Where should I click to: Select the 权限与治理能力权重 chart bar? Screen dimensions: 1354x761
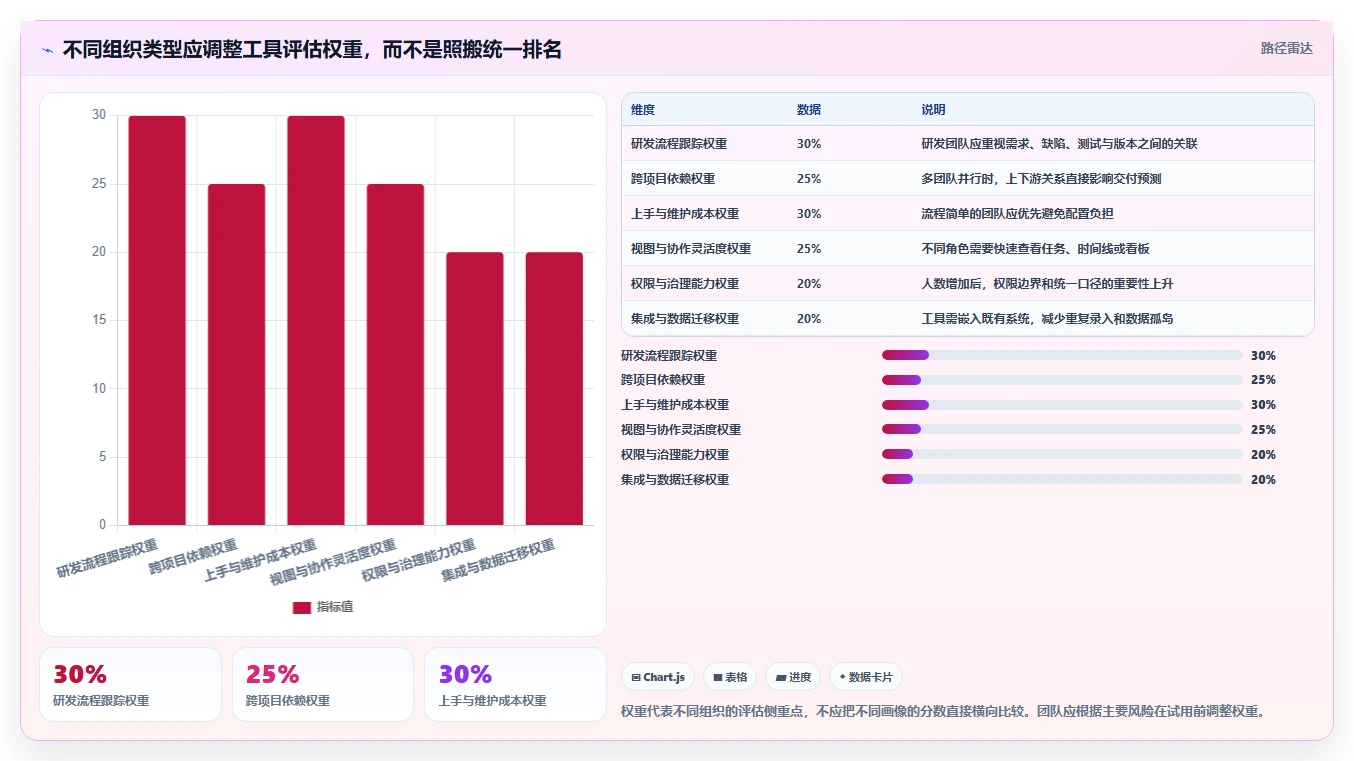(x=475, y=388)
